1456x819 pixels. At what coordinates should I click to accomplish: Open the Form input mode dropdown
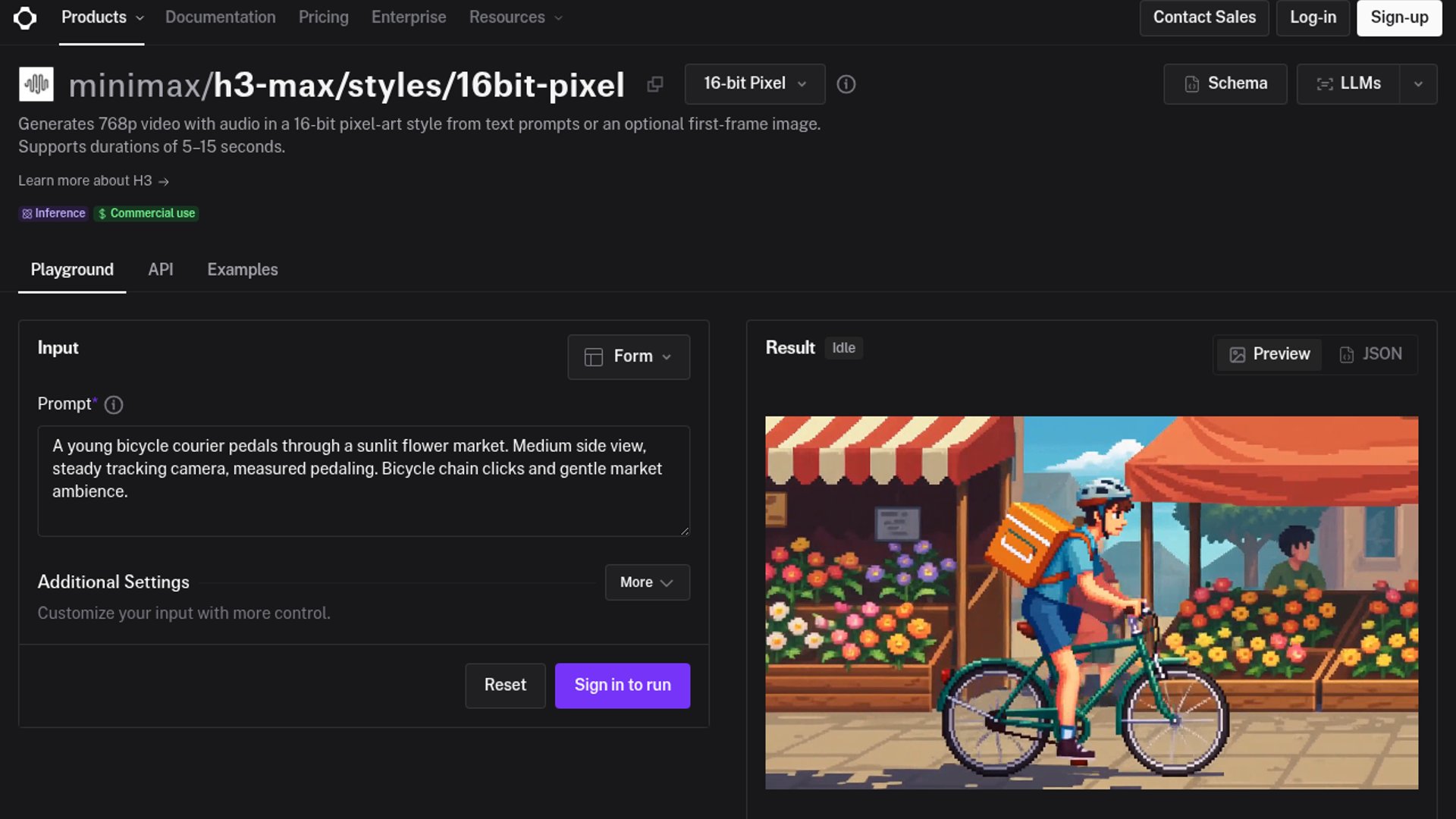point(628,356)
